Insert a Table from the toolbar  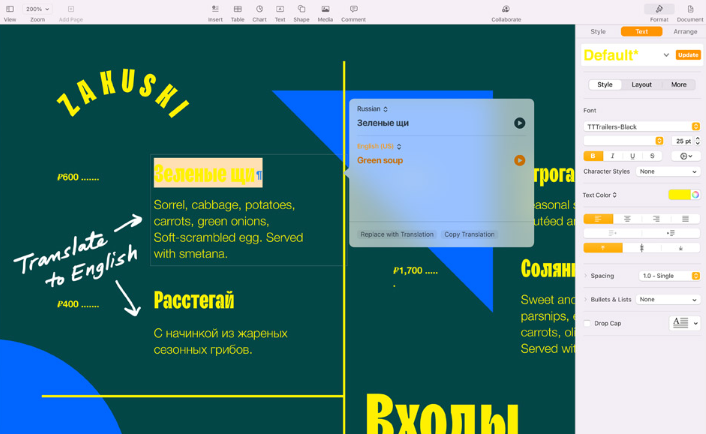[238, 9]
